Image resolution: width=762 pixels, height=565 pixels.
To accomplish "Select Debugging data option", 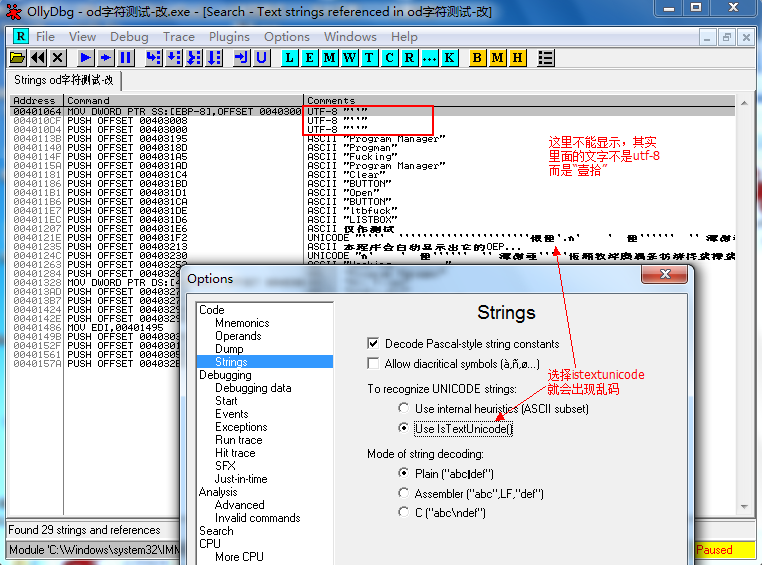I will pyautogui.click(x=253, y=388).
